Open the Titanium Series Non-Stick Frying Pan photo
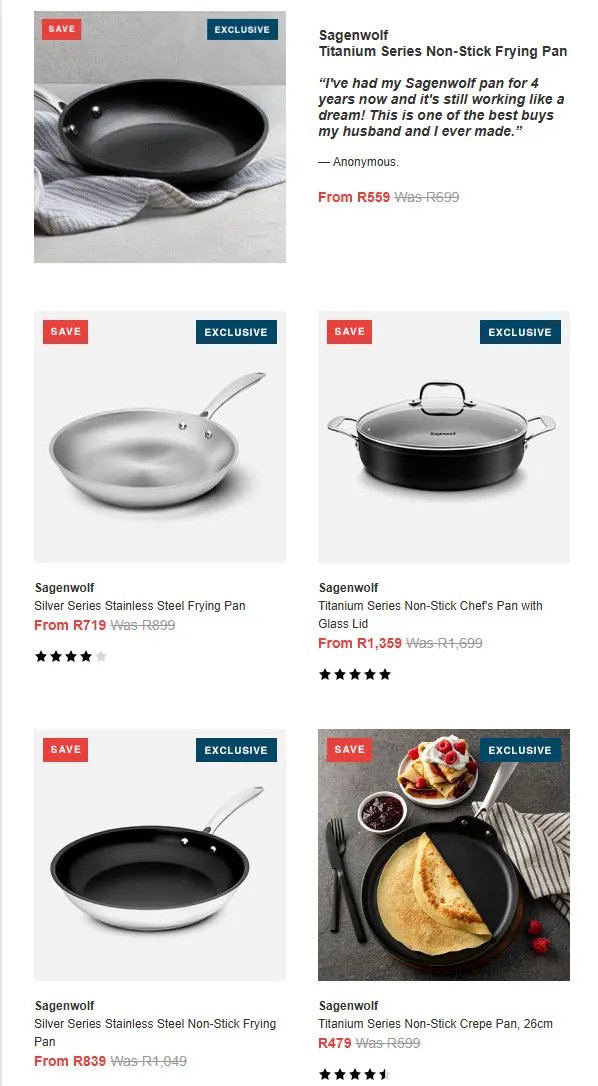The height and width of the screenshot is (1086, 598). click(160, 136)
